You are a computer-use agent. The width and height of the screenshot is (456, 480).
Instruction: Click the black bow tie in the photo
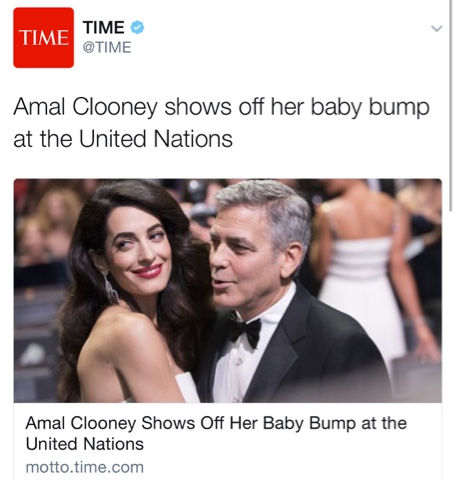245,329
